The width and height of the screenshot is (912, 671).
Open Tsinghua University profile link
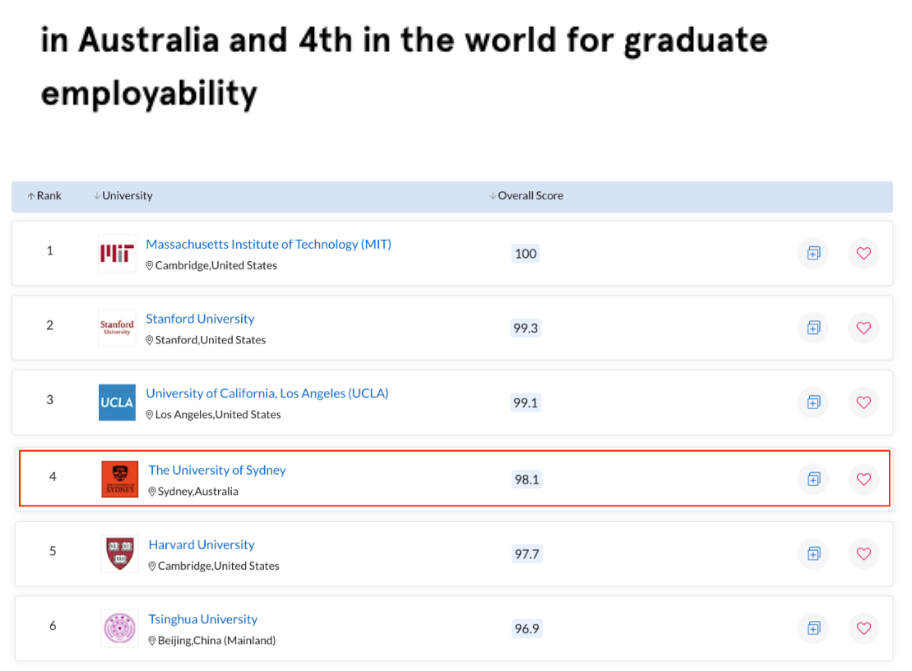[x=203, y=620]
